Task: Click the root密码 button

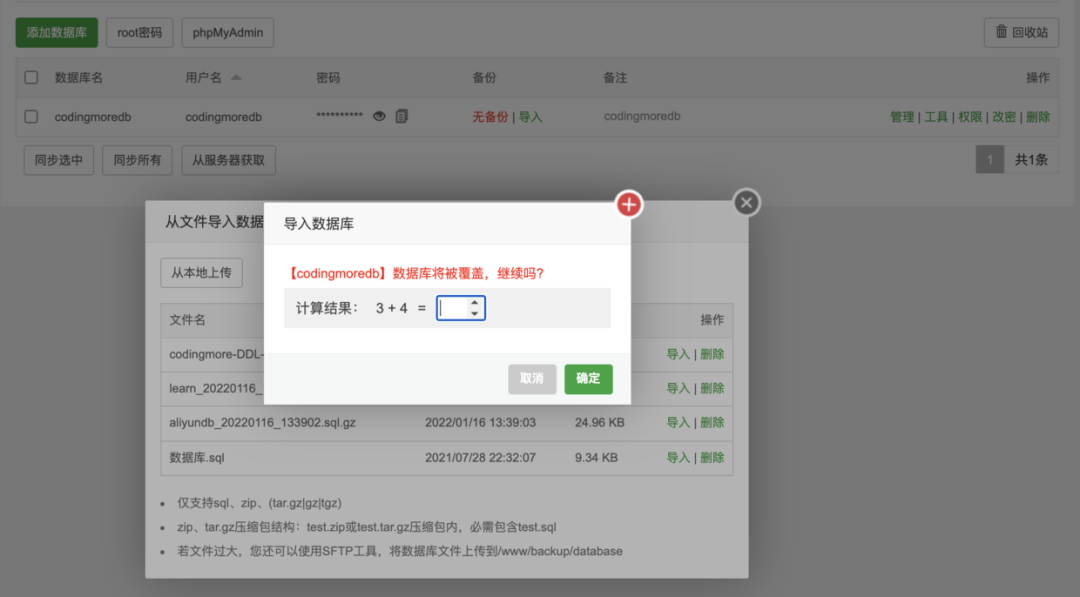Action: (x=139, y=32)
